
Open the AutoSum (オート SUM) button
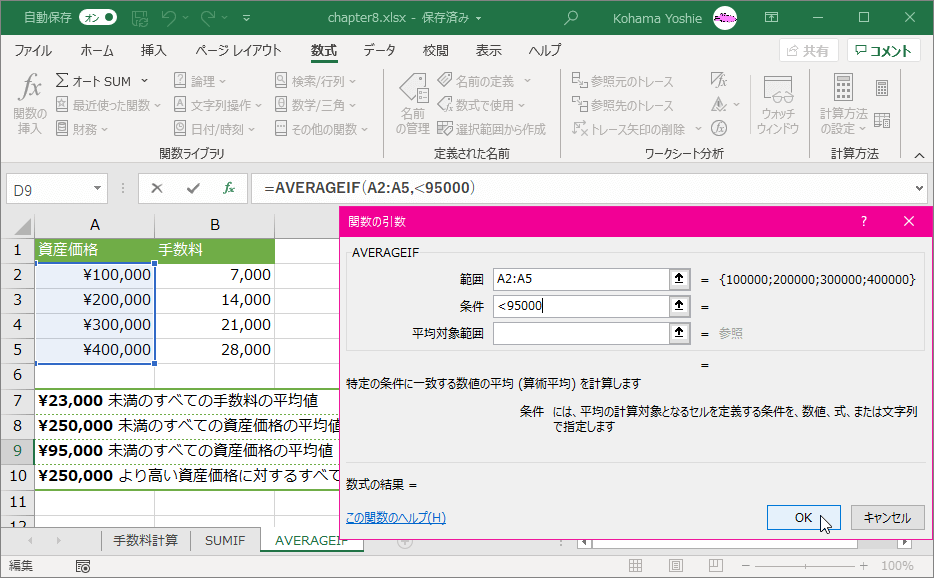tap(94, 81)
